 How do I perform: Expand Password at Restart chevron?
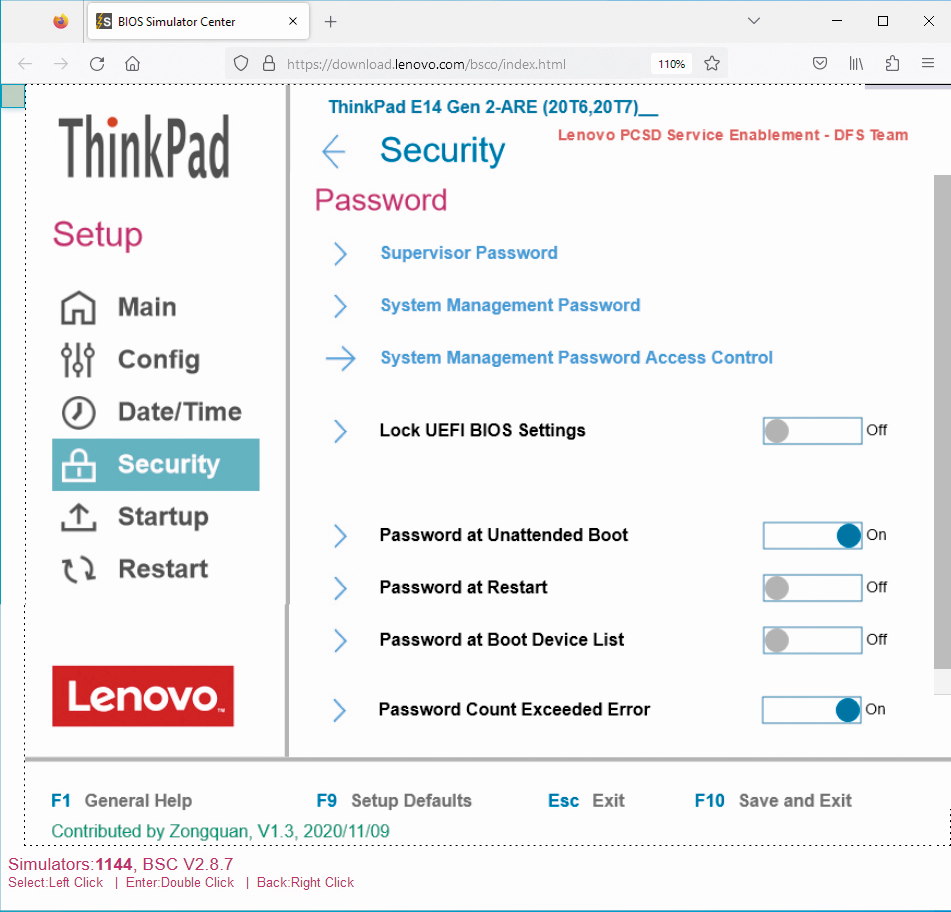pyautogui.click(x=340, y=588)
